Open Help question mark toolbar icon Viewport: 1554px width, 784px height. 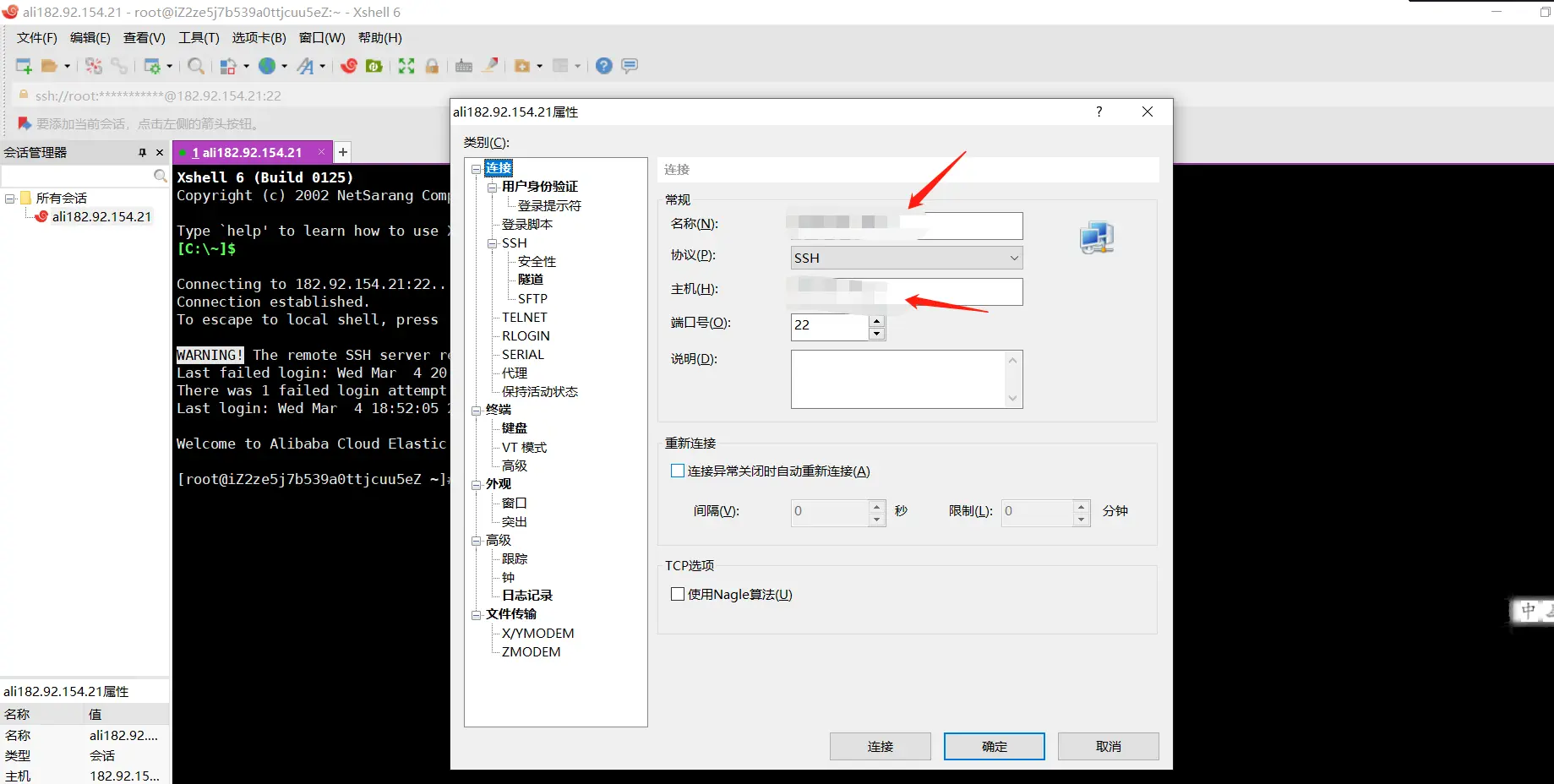(603, 66)
